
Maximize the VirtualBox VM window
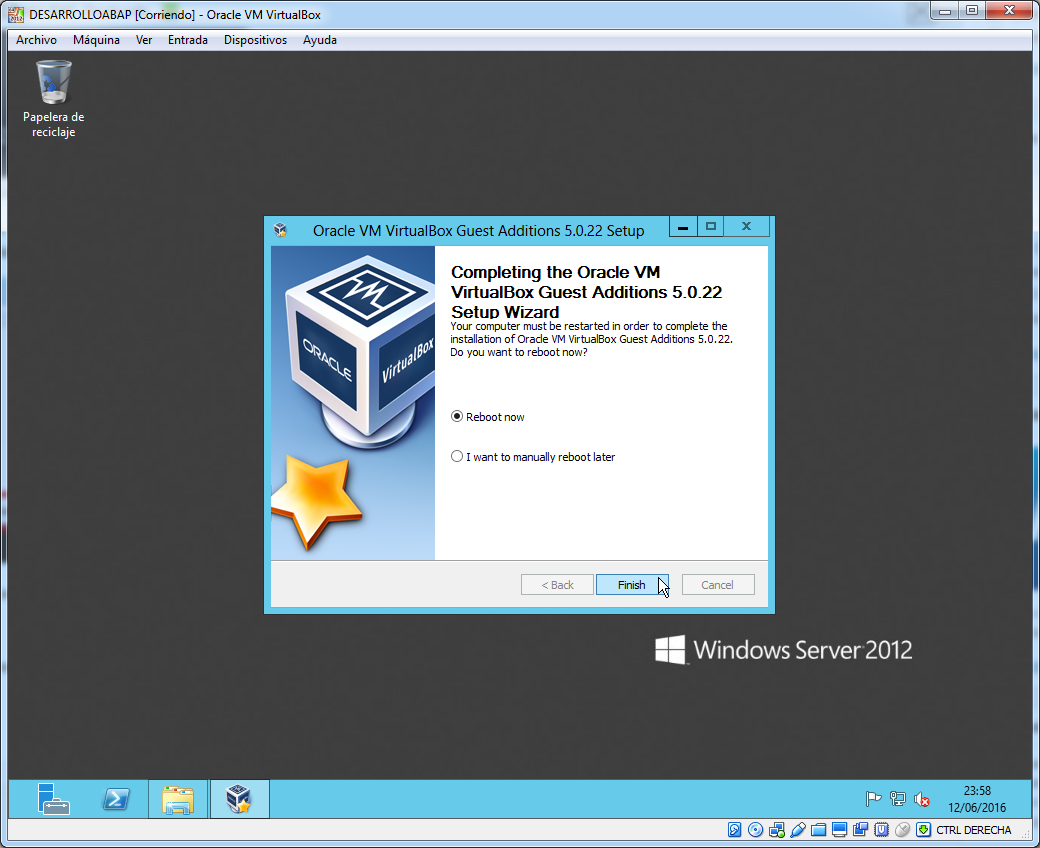(x=972, y=11)
